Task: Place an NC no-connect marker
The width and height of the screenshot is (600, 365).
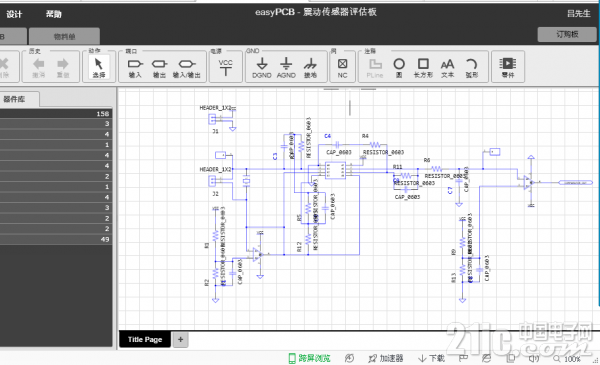Action: click(342, 68)
